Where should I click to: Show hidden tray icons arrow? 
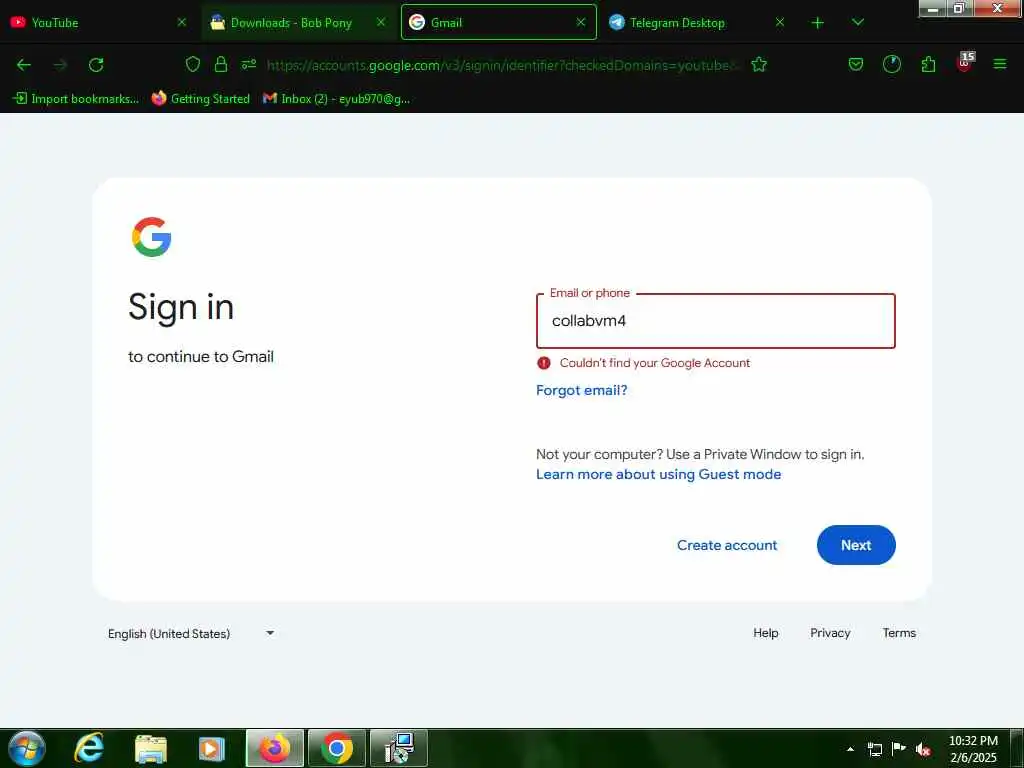850,749
